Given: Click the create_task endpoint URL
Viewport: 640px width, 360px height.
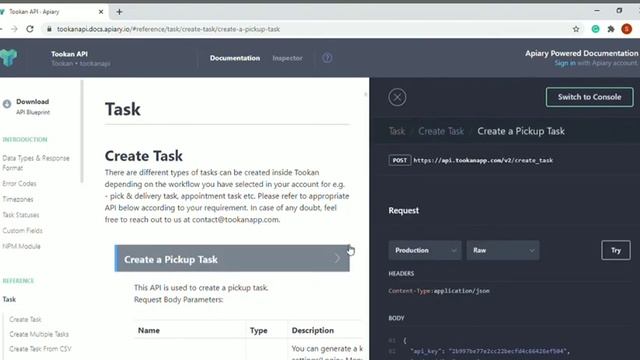Looking at the screenshot, I should (483, 160).
